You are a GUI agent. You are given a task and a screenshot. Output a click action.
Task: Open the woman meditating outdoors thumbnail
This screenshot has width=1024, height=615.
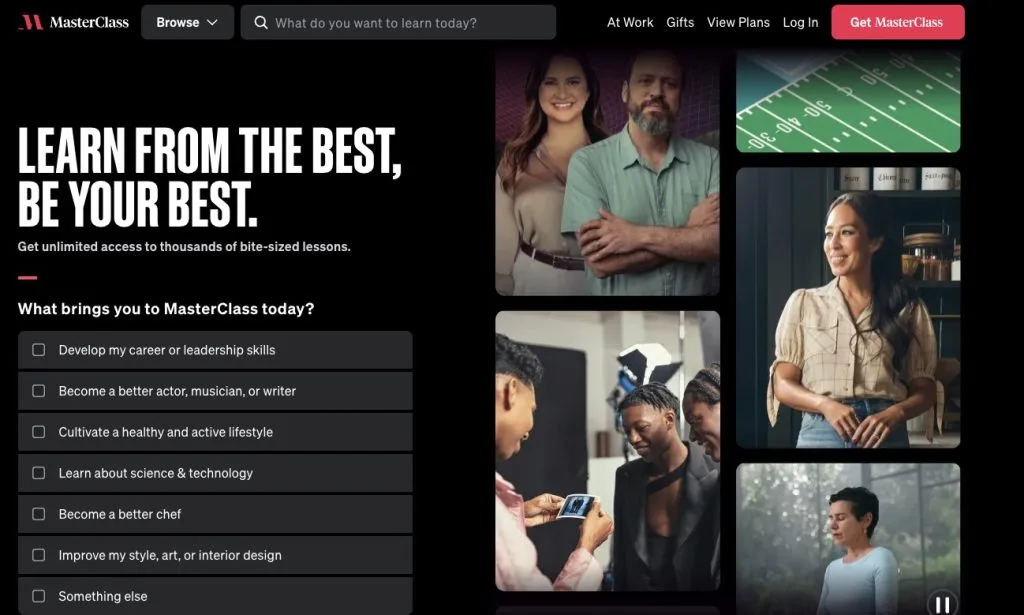(848, 539)
